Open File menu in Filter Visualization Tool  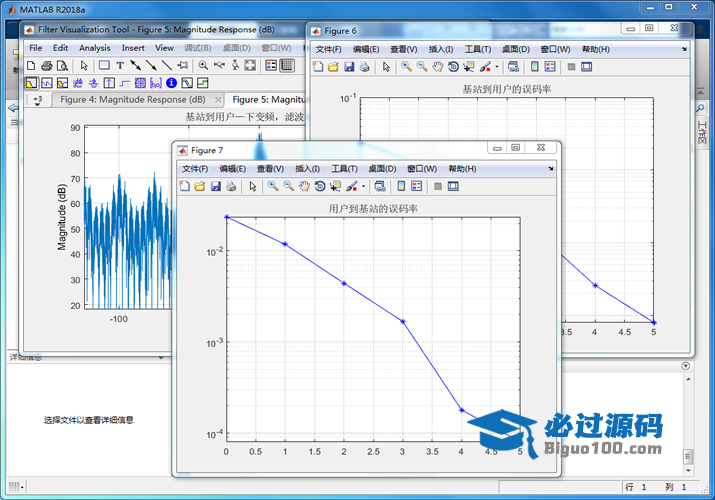pyautogui.click(x=36, y=48)
